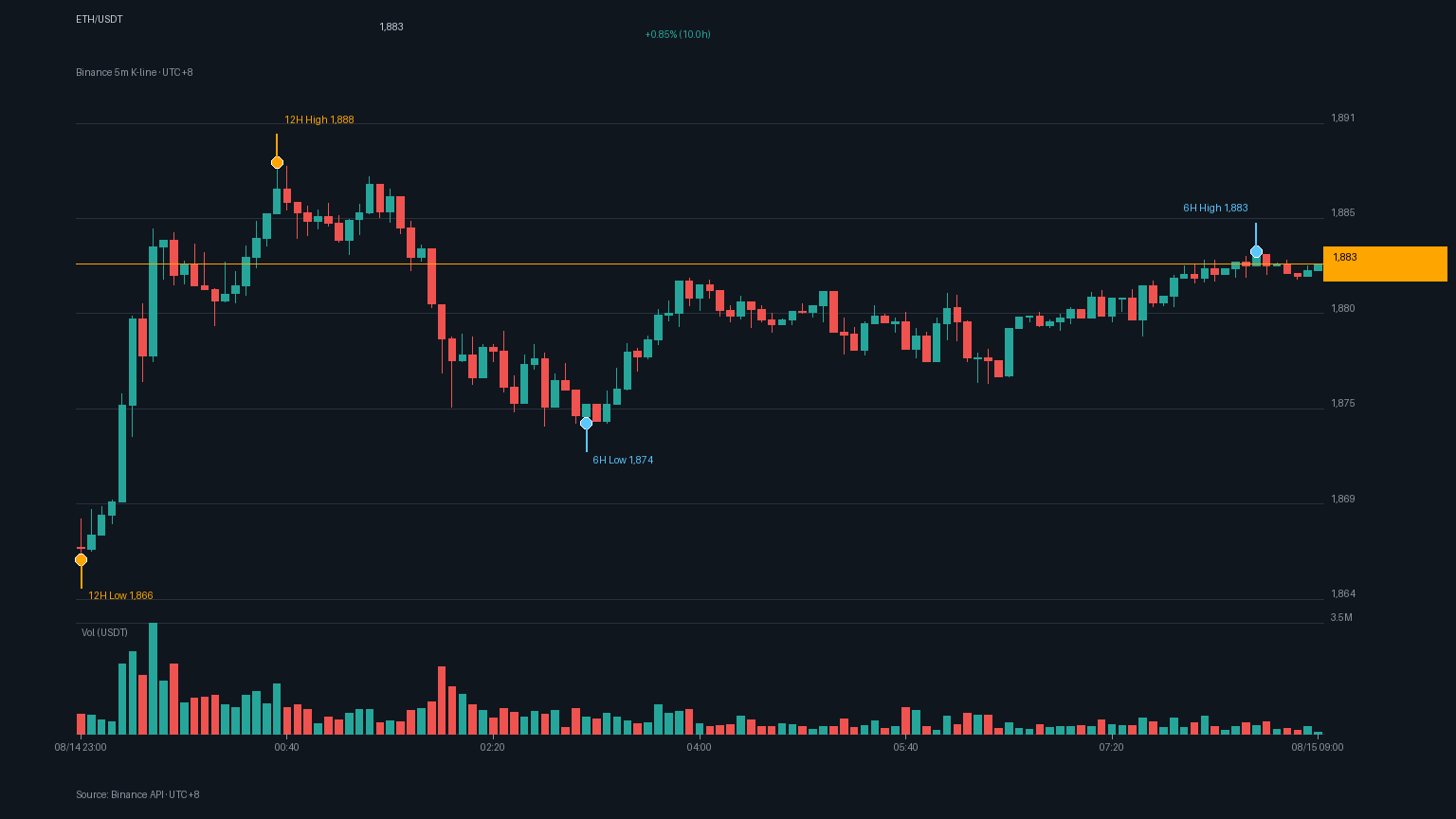Click the orange current price tag 1,883
Image resolution: width=1456 pixels, height=819 pixels.
coord(1385,264)
